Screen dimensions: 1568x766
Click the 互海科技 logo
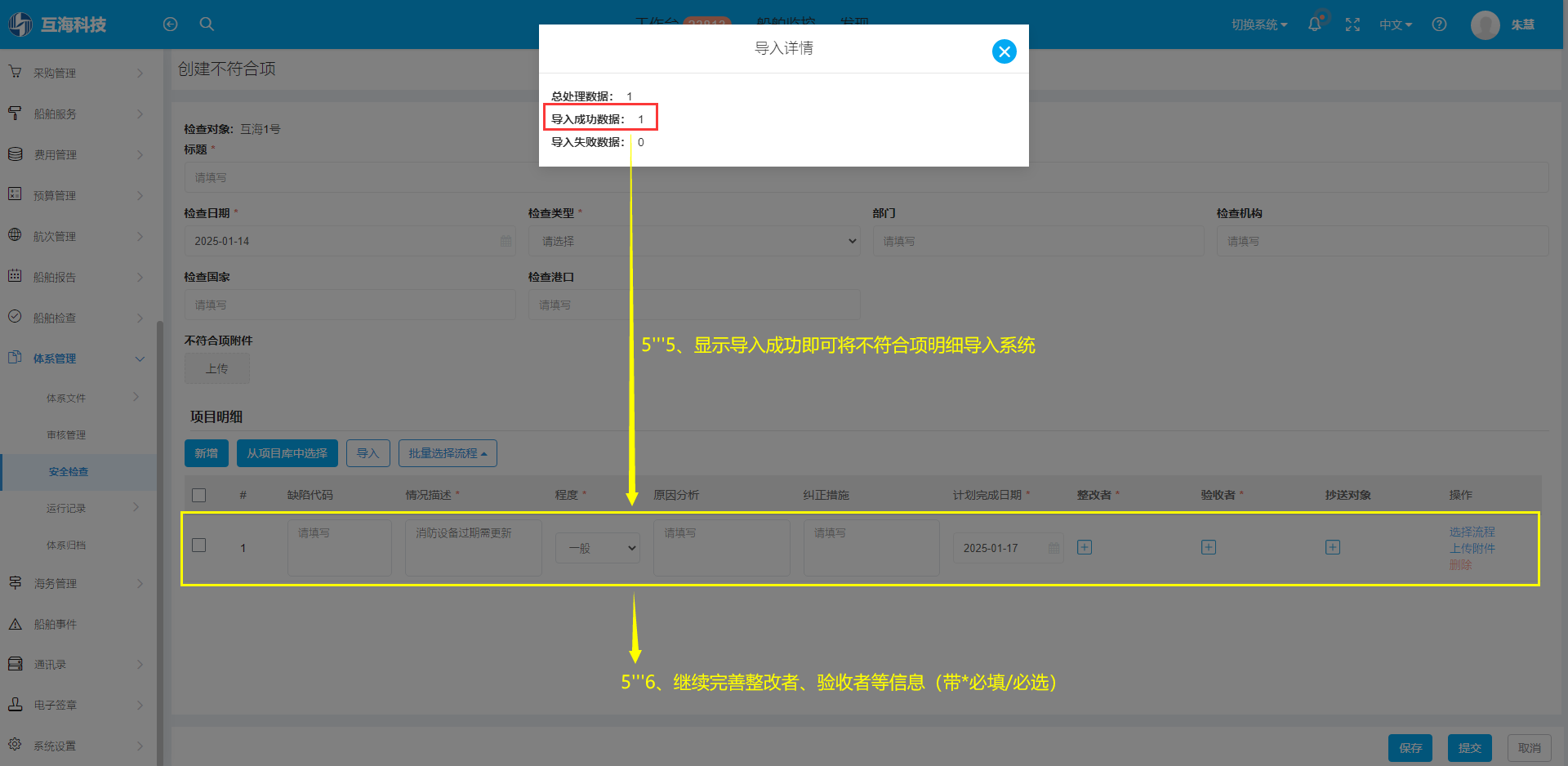tap(58, 24)
